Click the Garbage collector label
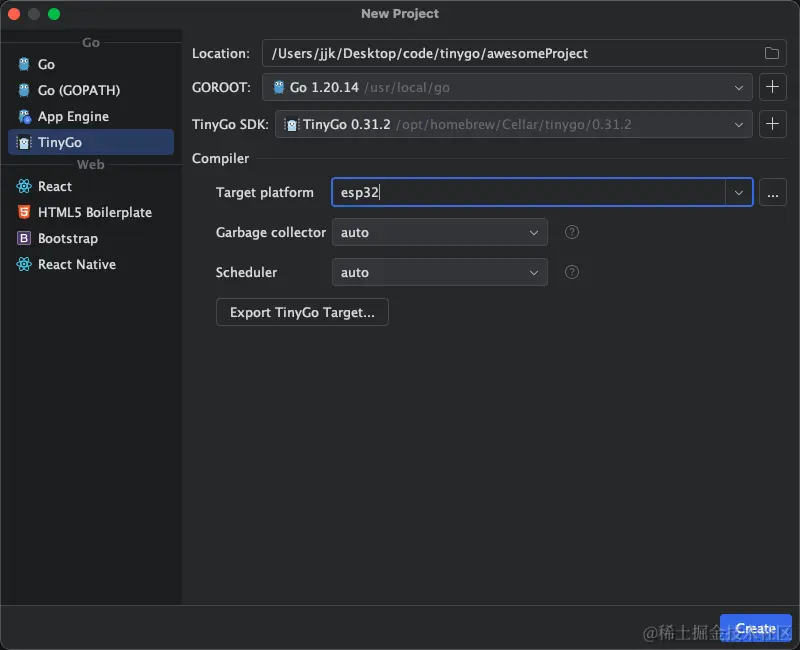This screenshot has height=650, width=800. pos(270,233)
